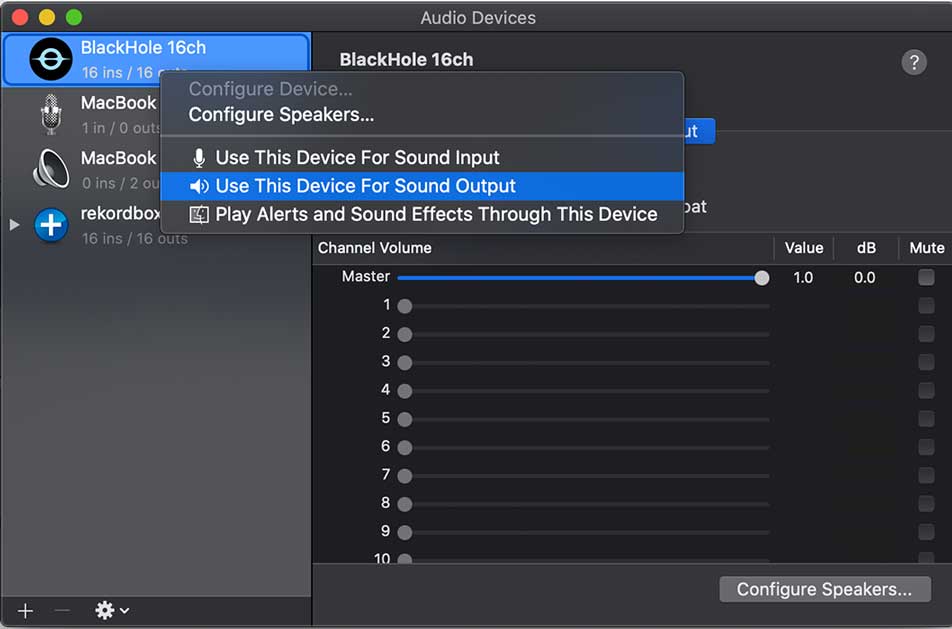Choose Use This Device For Sound Output
952x629 pixels.
365,186
